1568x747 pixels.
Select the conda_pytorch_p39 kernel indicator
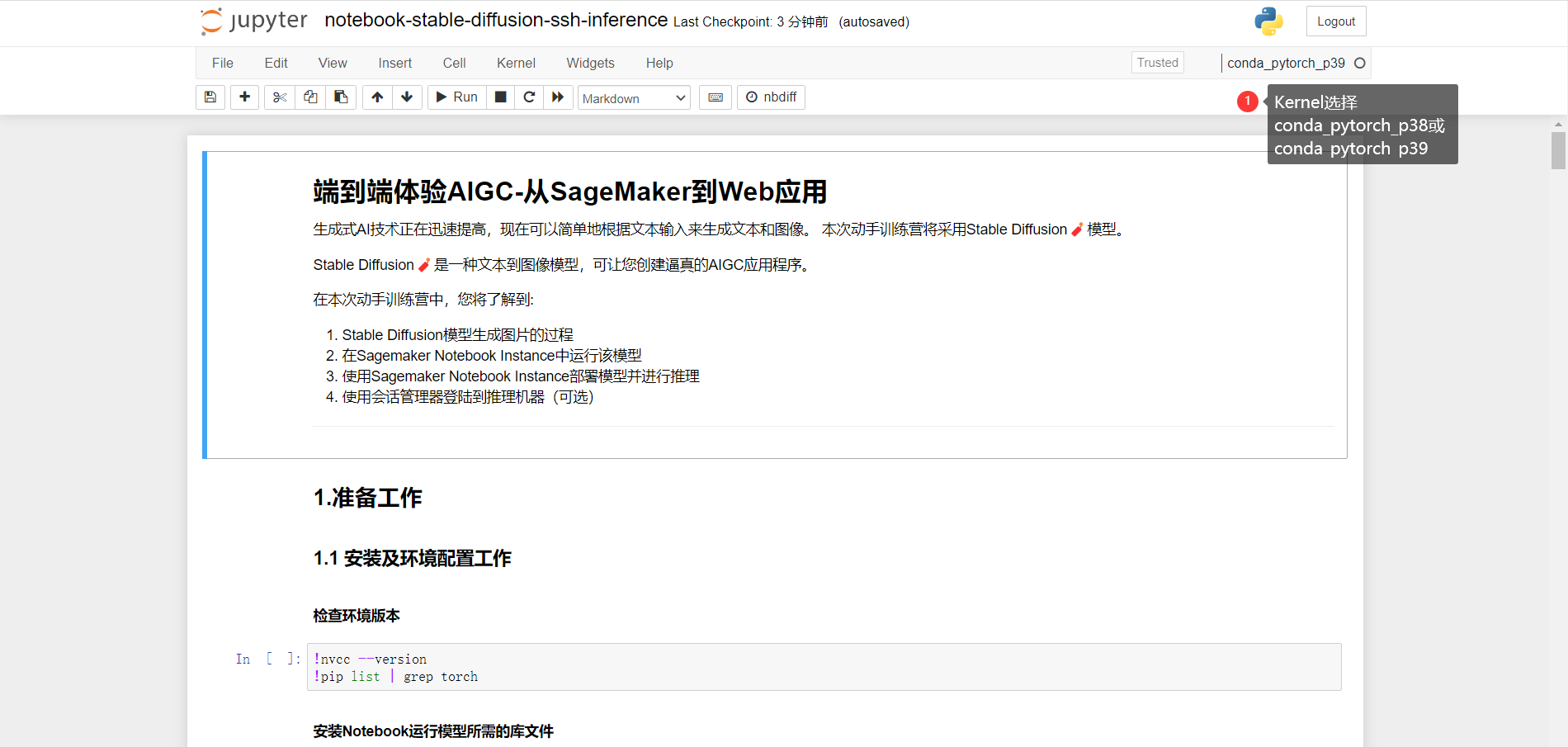1285,63
